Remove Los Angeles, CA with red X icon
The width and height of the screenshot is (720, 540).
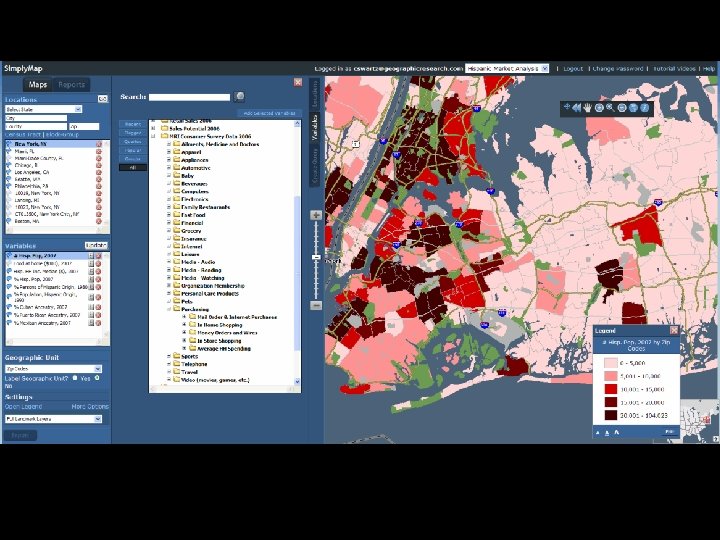(x=99, y=172)
